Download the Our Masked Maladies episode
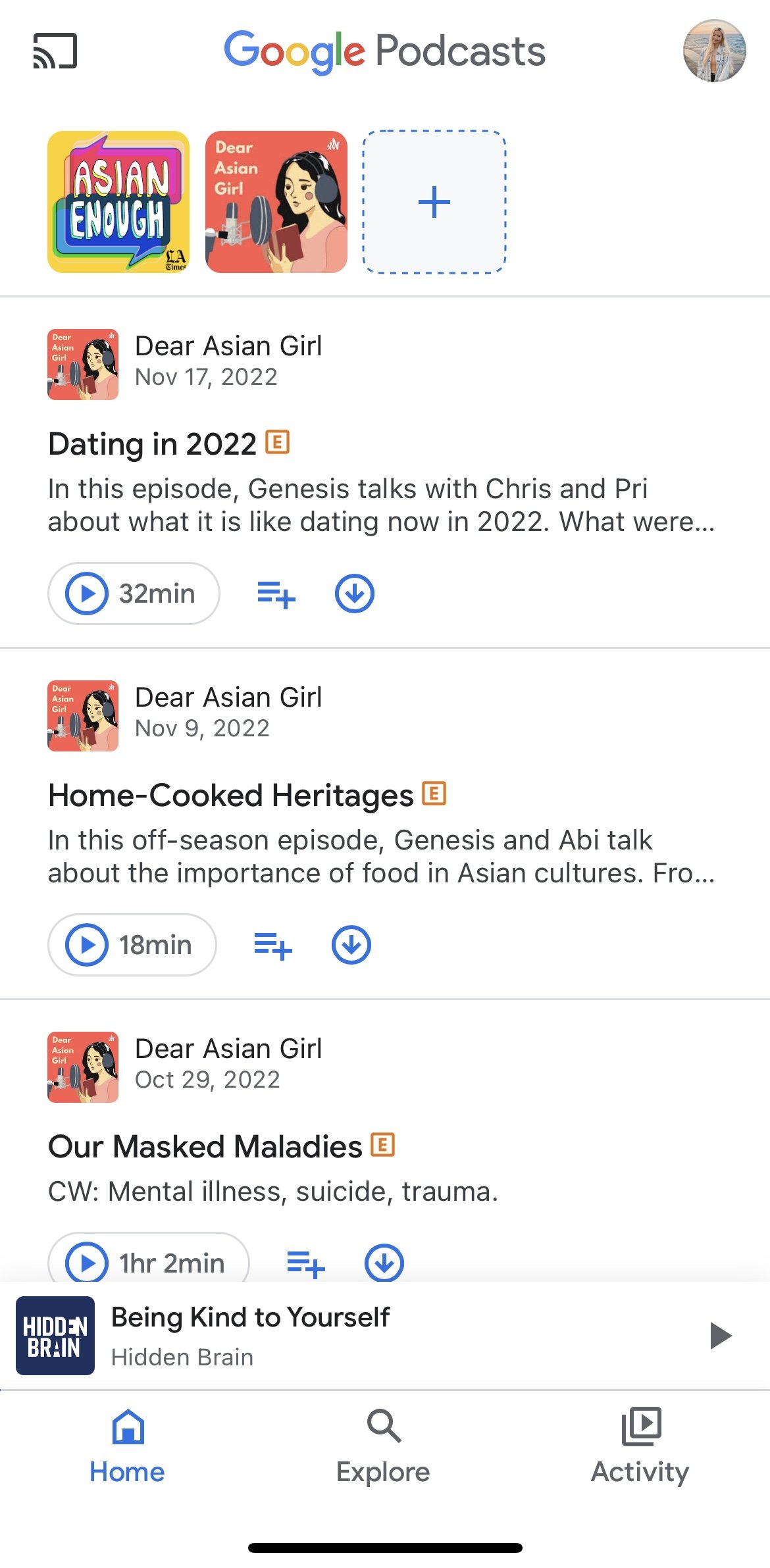 384,1263
